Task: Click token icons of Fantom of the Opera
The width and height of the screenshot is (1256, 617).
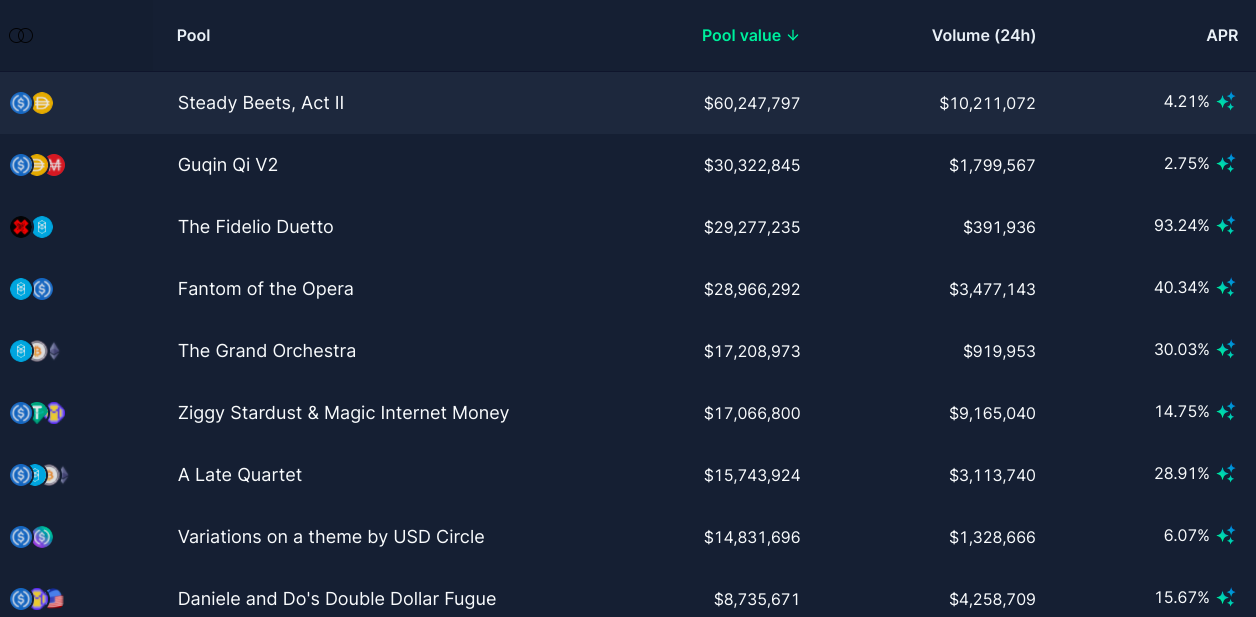Action: [31, 289]
